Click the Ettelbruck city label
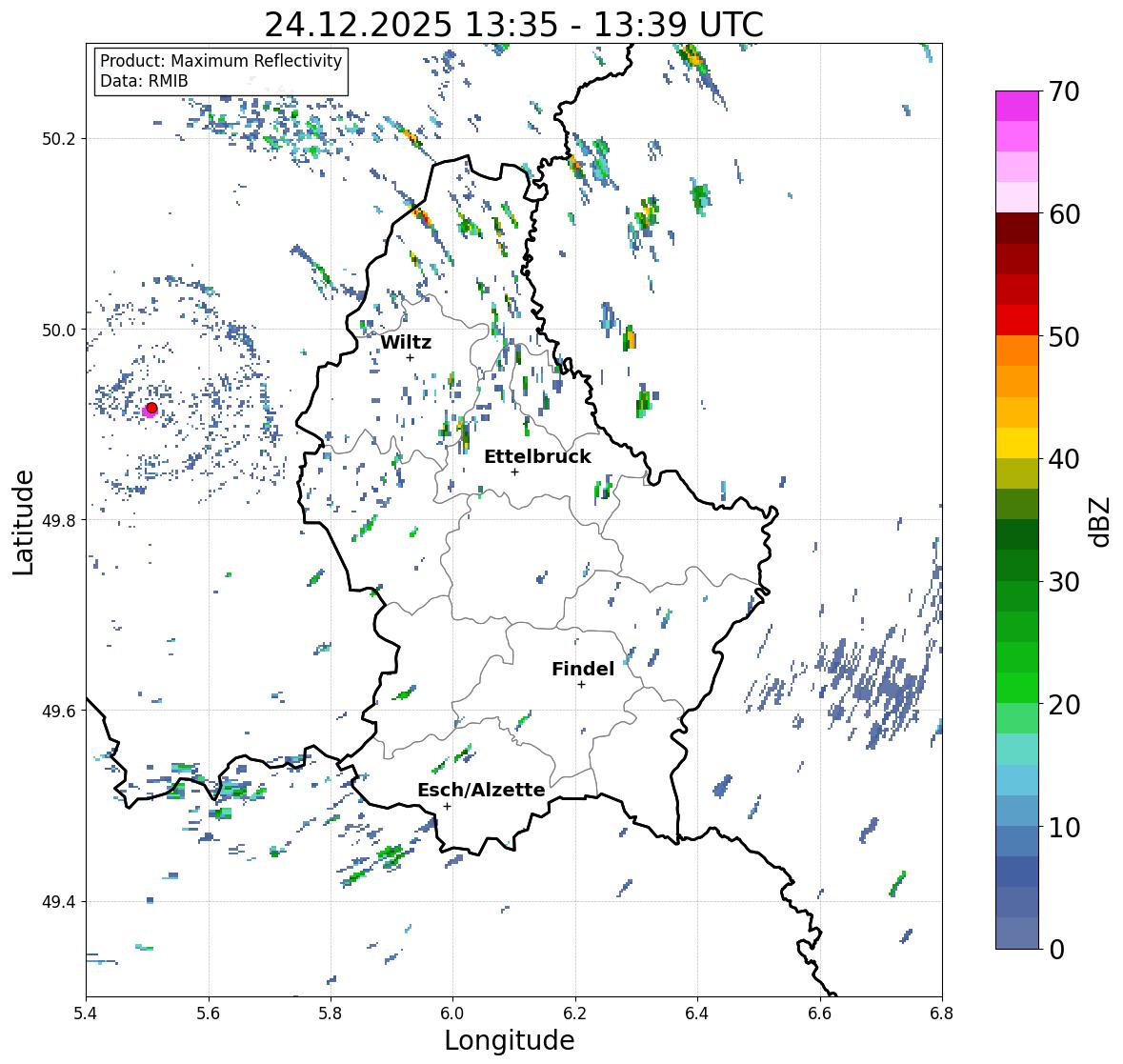 [x=538, y=456]
